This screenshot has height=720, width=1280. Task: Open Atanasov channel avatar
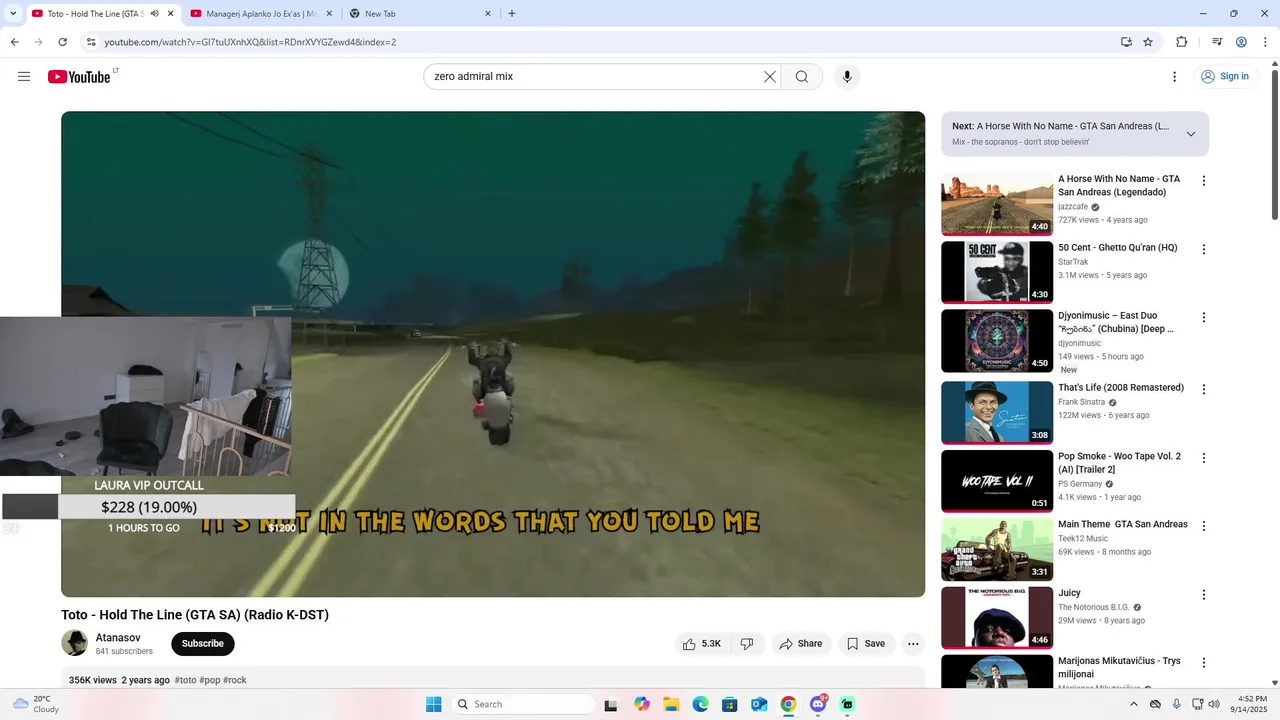point(75,643)
